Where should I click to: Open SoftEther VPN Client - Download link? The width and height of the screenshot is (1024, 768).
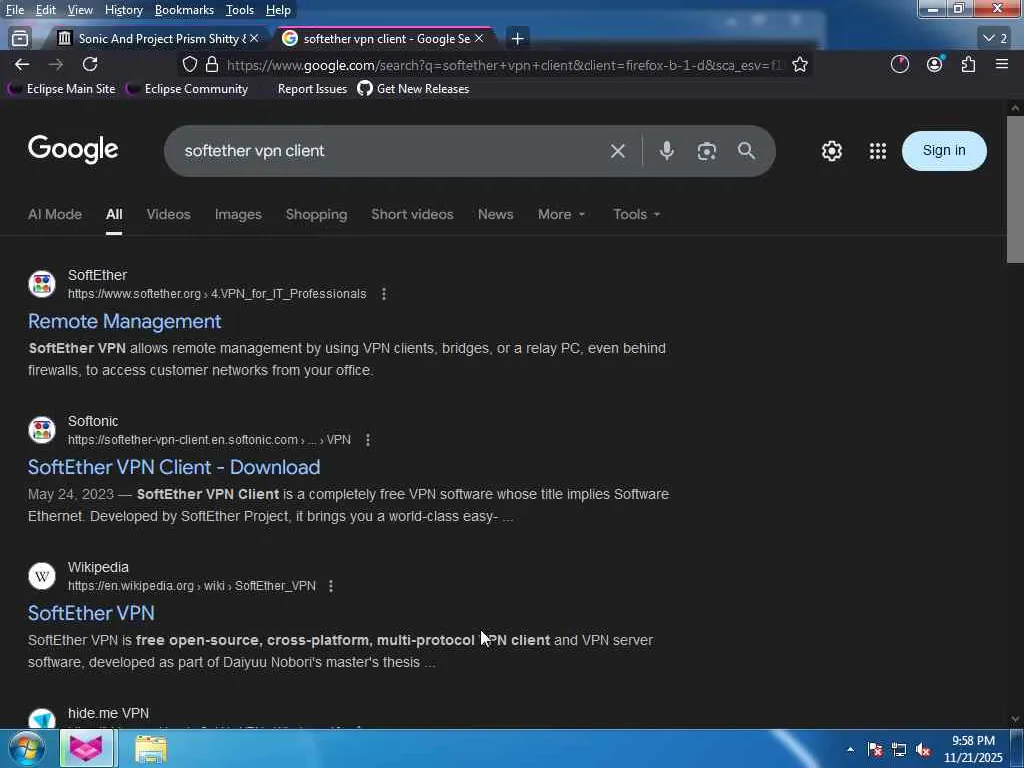(x=174, y=467)
